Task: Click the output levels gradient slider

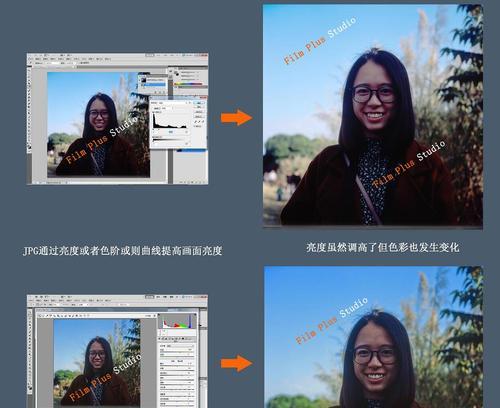Action: click(x=169, y=140)
